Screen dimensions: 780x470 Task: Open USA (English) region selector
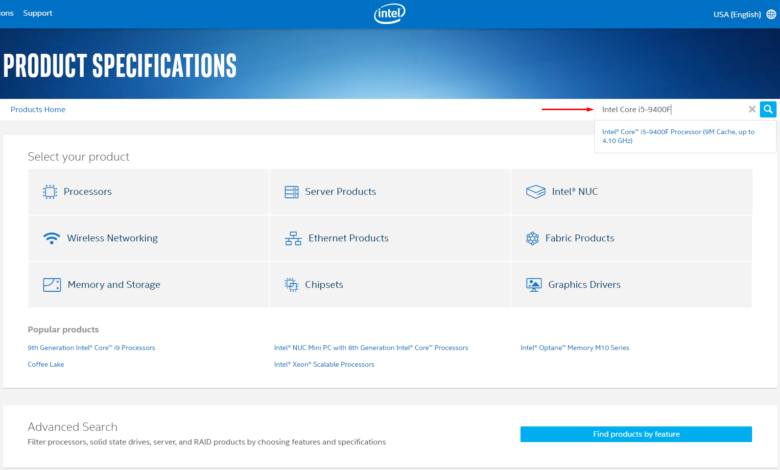[x=737, y=14]
